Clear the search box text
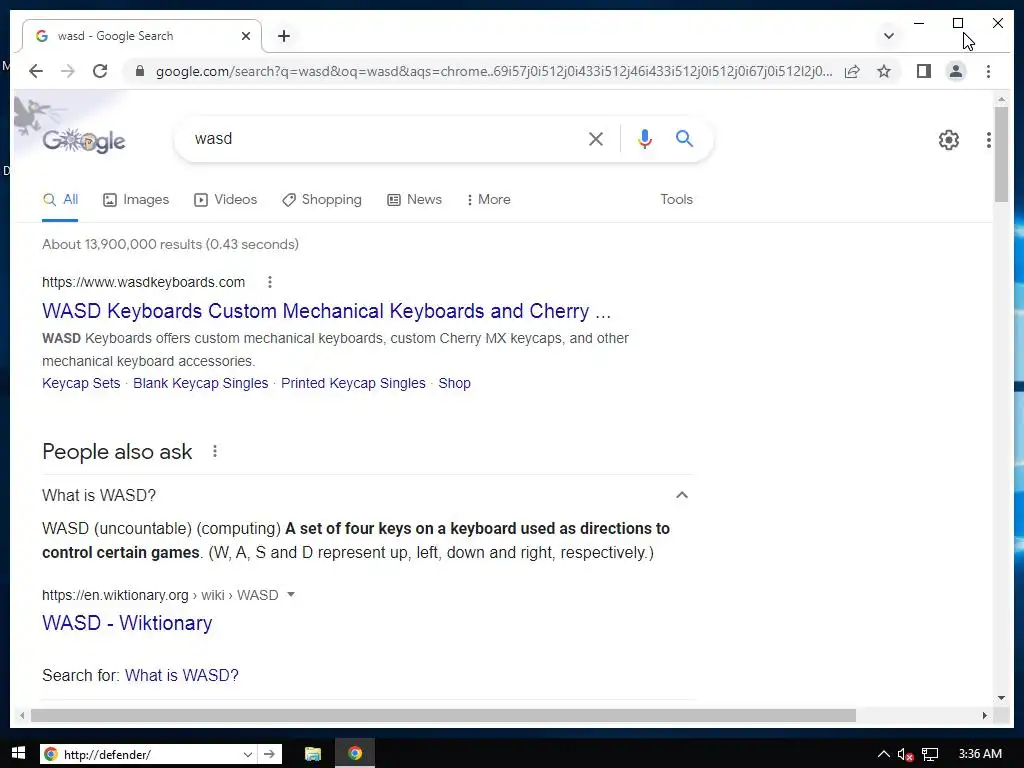 tap(596, 138)
